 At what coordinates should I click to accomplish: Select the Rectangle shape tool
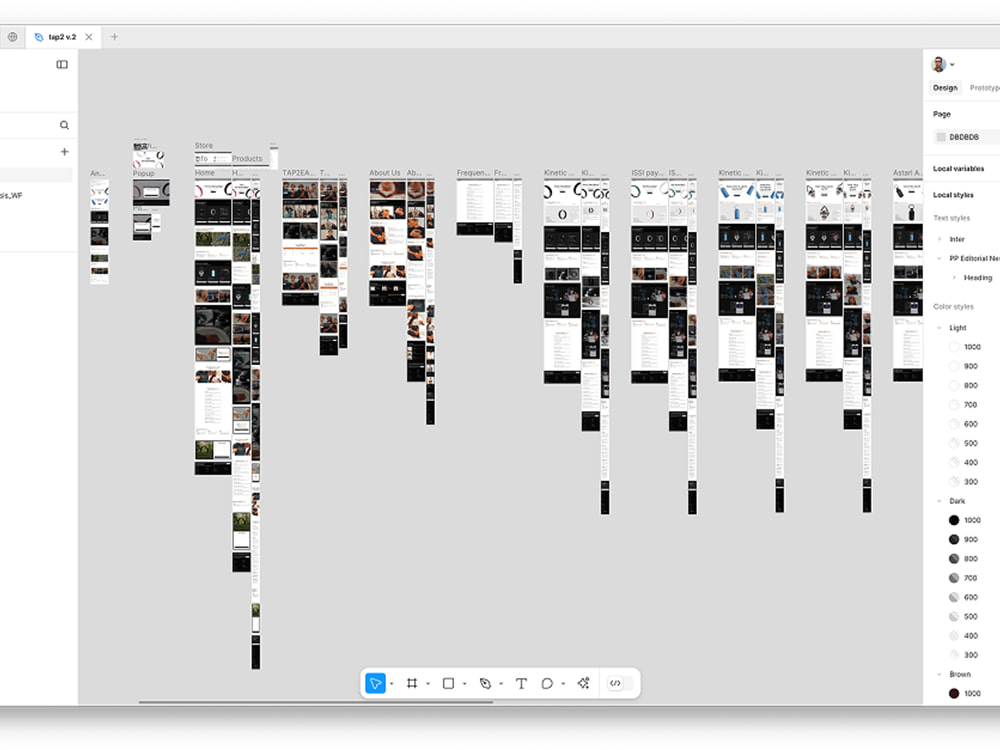[x=448, y=683]
